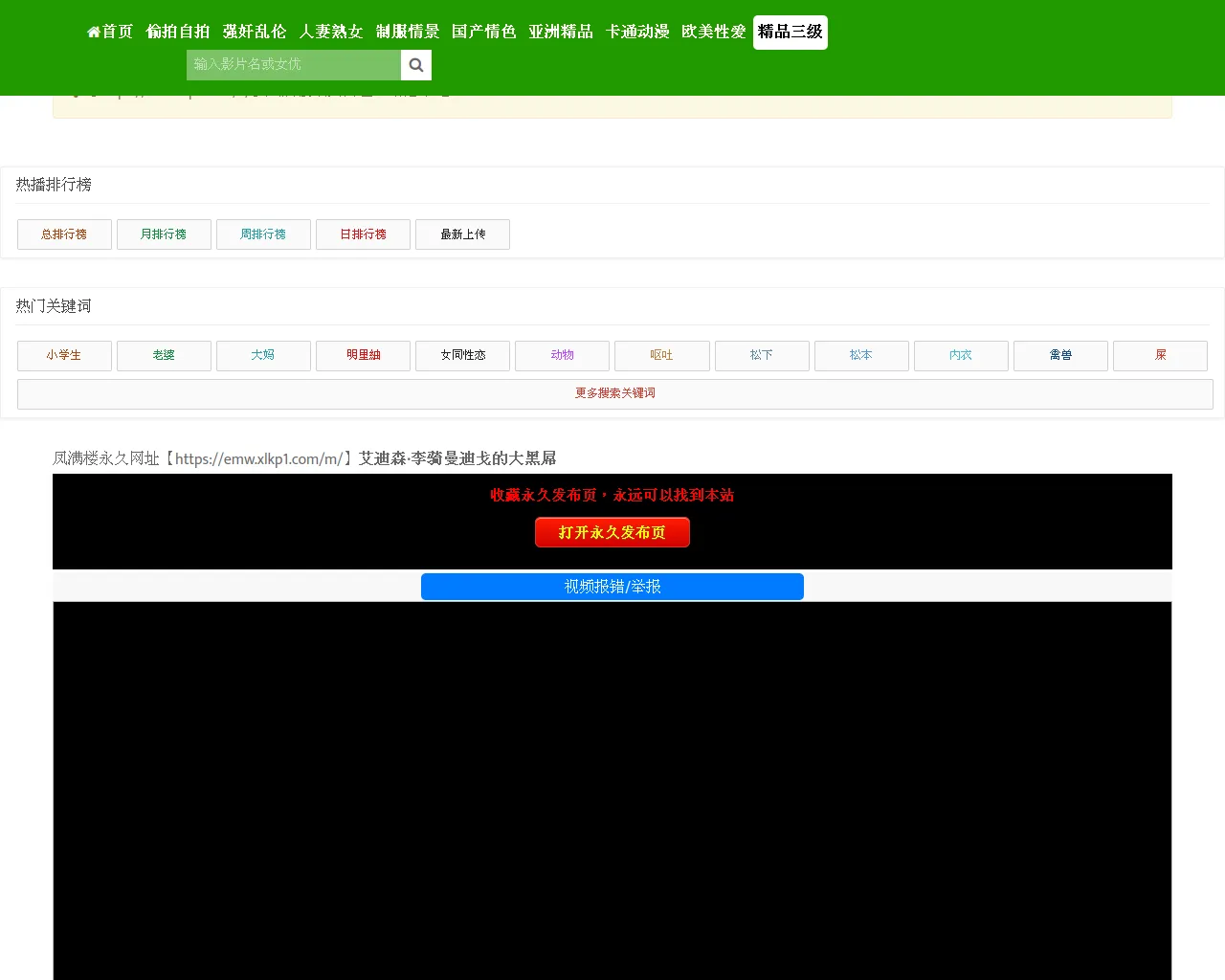The height and width of the screenshot is (980, 1225).
Task: Show the 总排行榜 ranking
Action: (x=64, y=234)
